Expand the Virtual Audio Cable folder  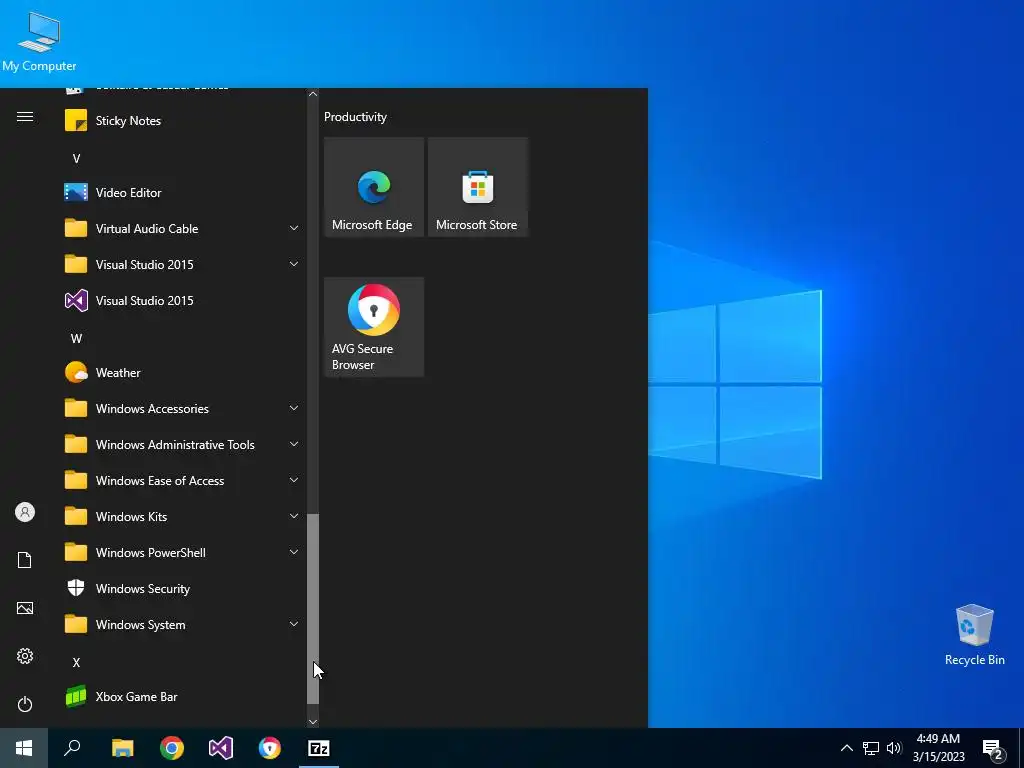[294, 229]
